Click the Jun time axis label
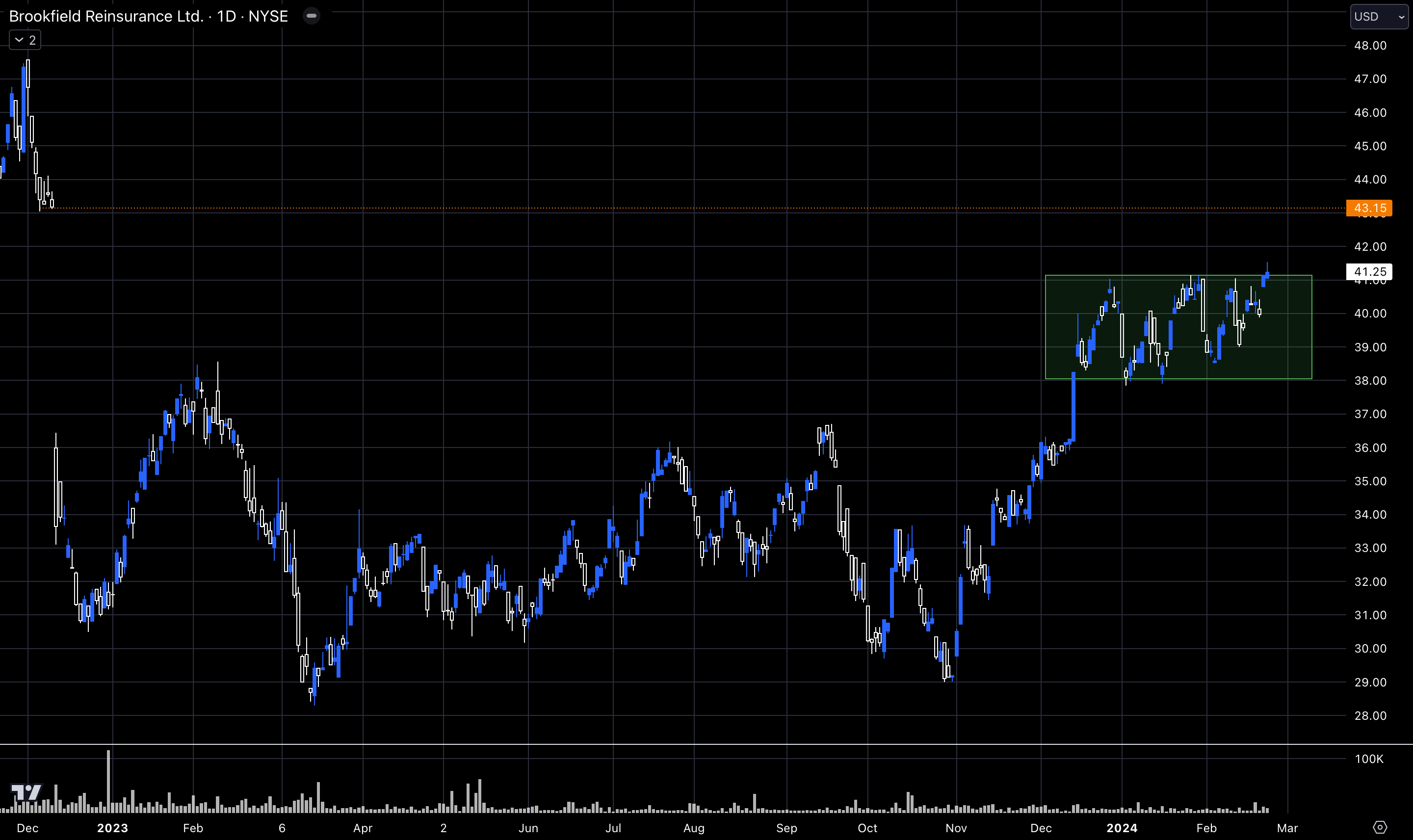1413x840 pixels. click(x=528, y=828)
